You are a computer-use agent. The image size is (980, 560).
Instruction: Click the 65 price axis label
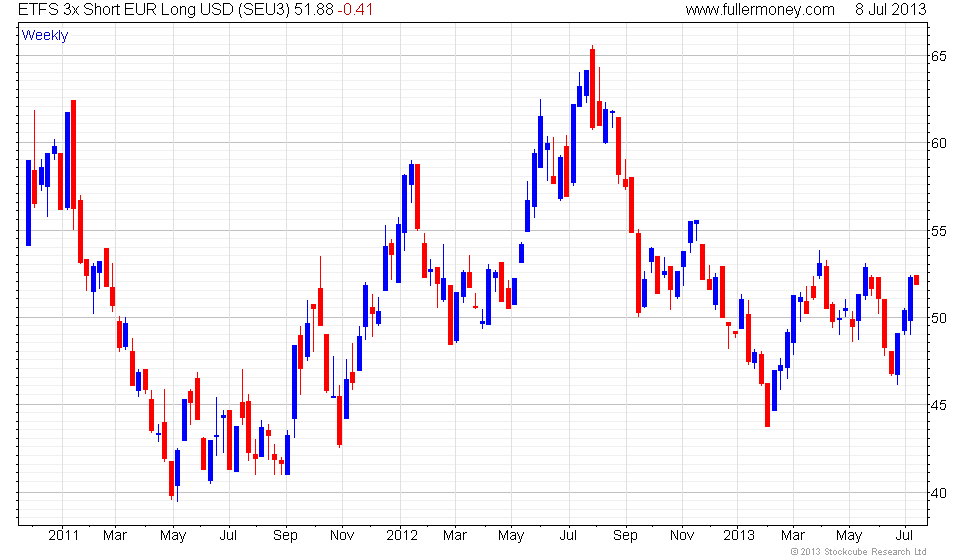click(939, 56)
